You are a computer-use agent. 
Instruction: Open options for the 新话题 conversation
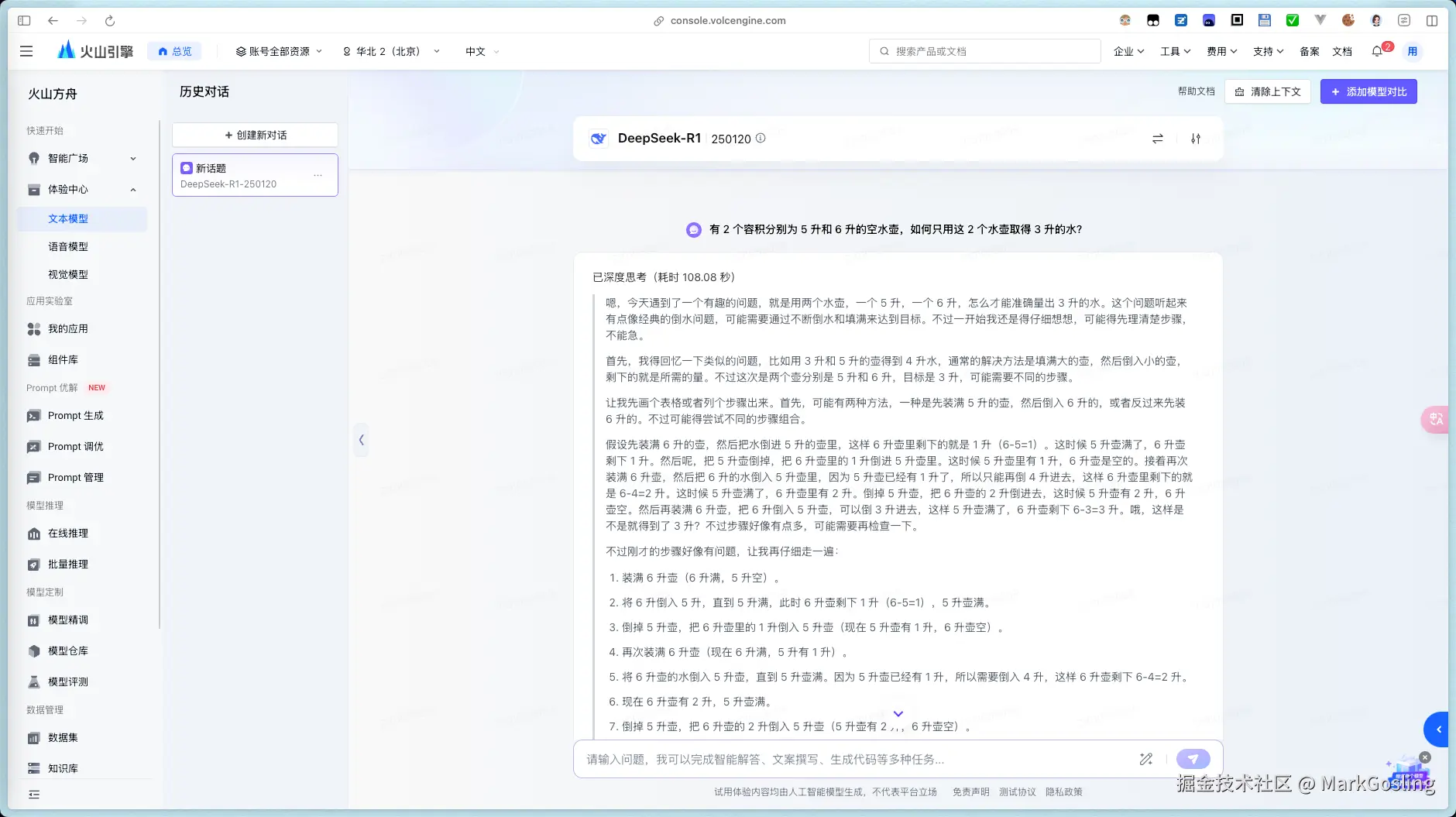(318, 175)
